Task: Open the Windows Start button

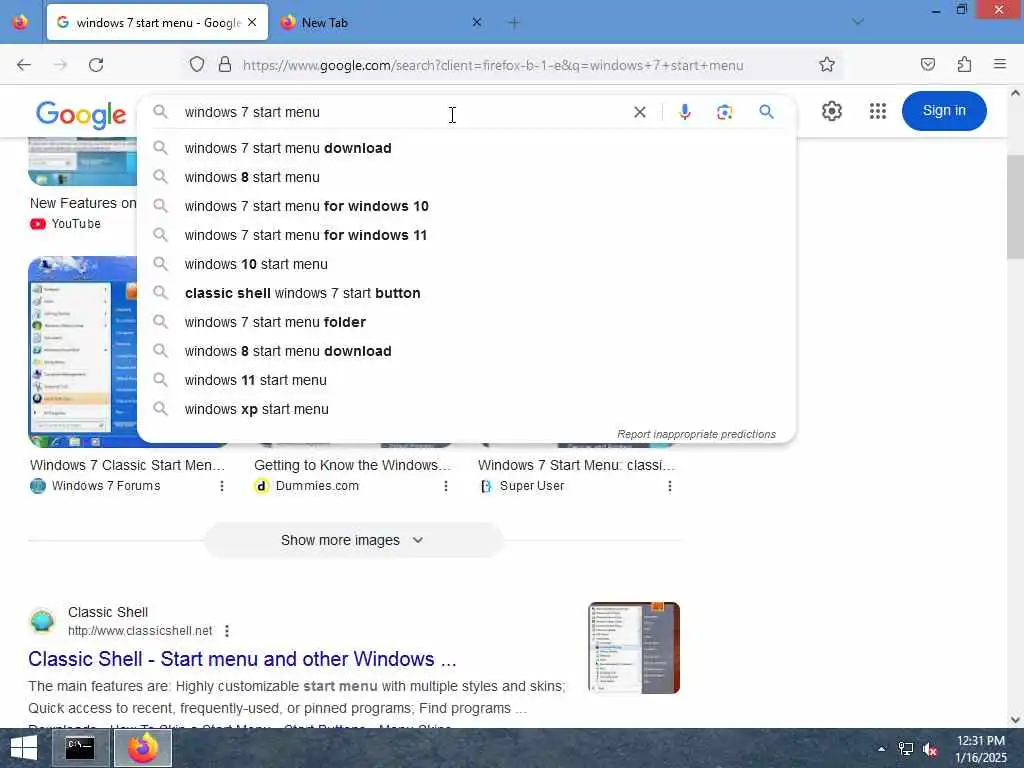Action: [x=24, y=748]
